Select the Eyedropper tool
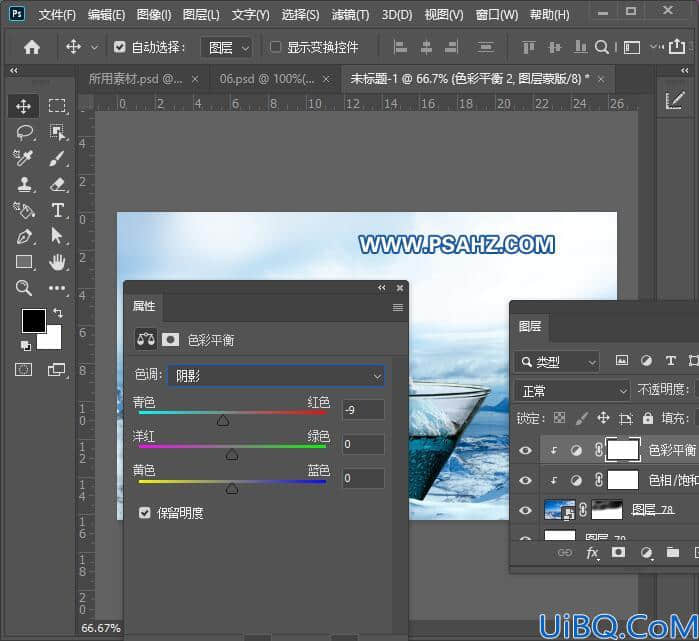 (22, 158)
